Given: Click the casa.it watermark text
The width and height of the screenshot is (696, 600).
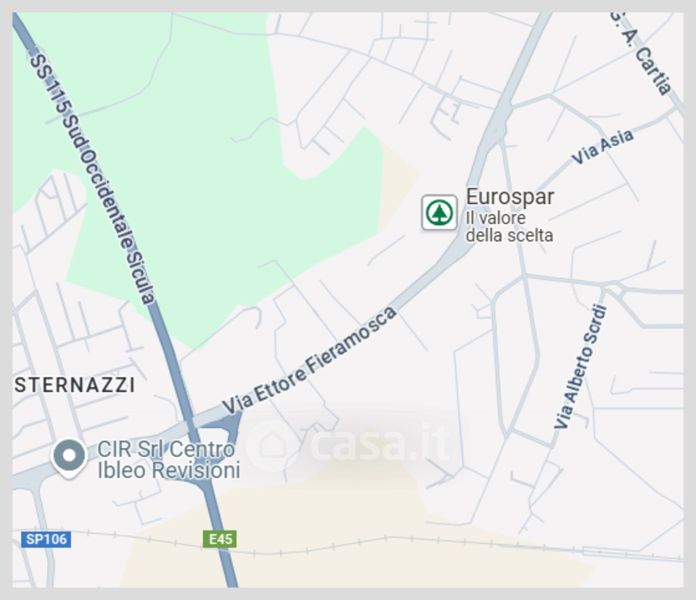Looking at the screenshot, I should [x=380, y=444].
